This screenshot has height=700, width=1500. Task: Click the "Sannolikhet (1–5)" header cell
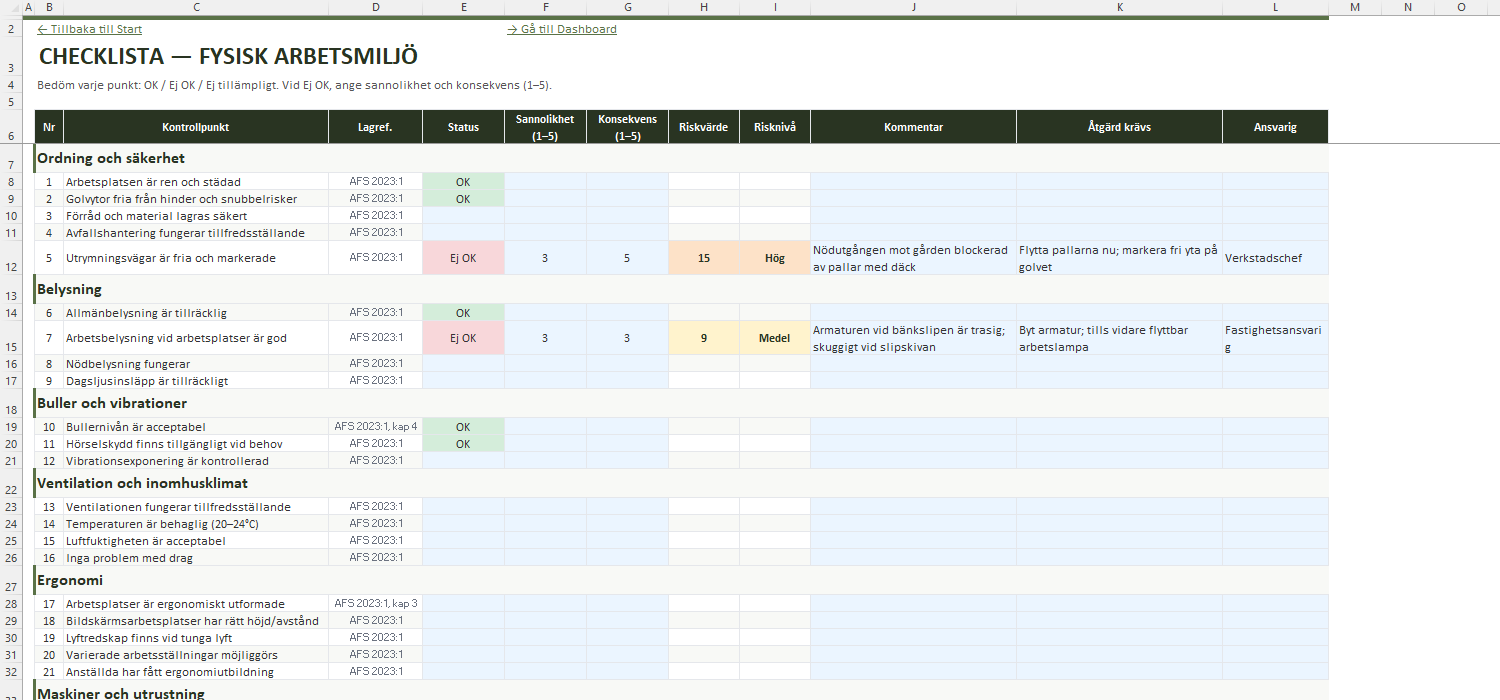click(x=545, y=127)
